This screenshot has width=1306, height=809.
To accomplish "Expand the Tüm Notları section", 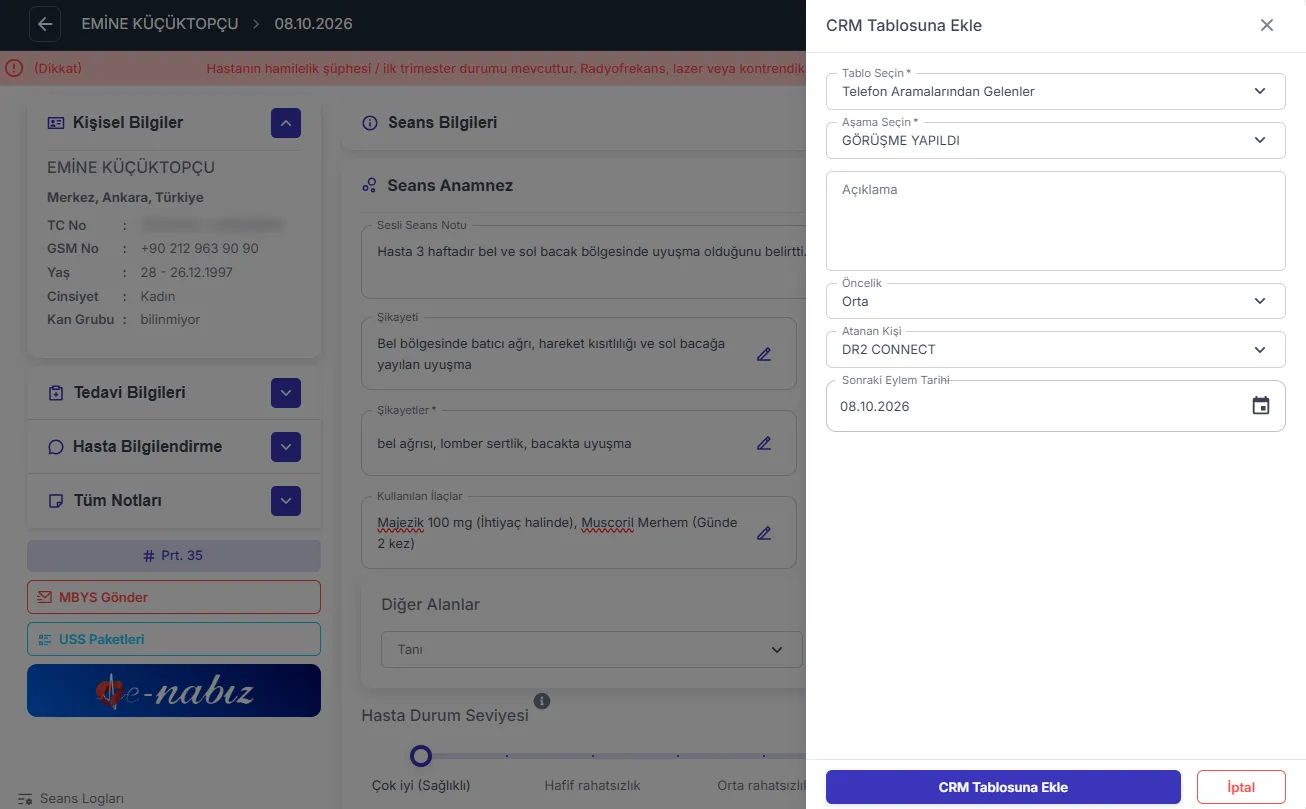I will (x=286, y=501).
